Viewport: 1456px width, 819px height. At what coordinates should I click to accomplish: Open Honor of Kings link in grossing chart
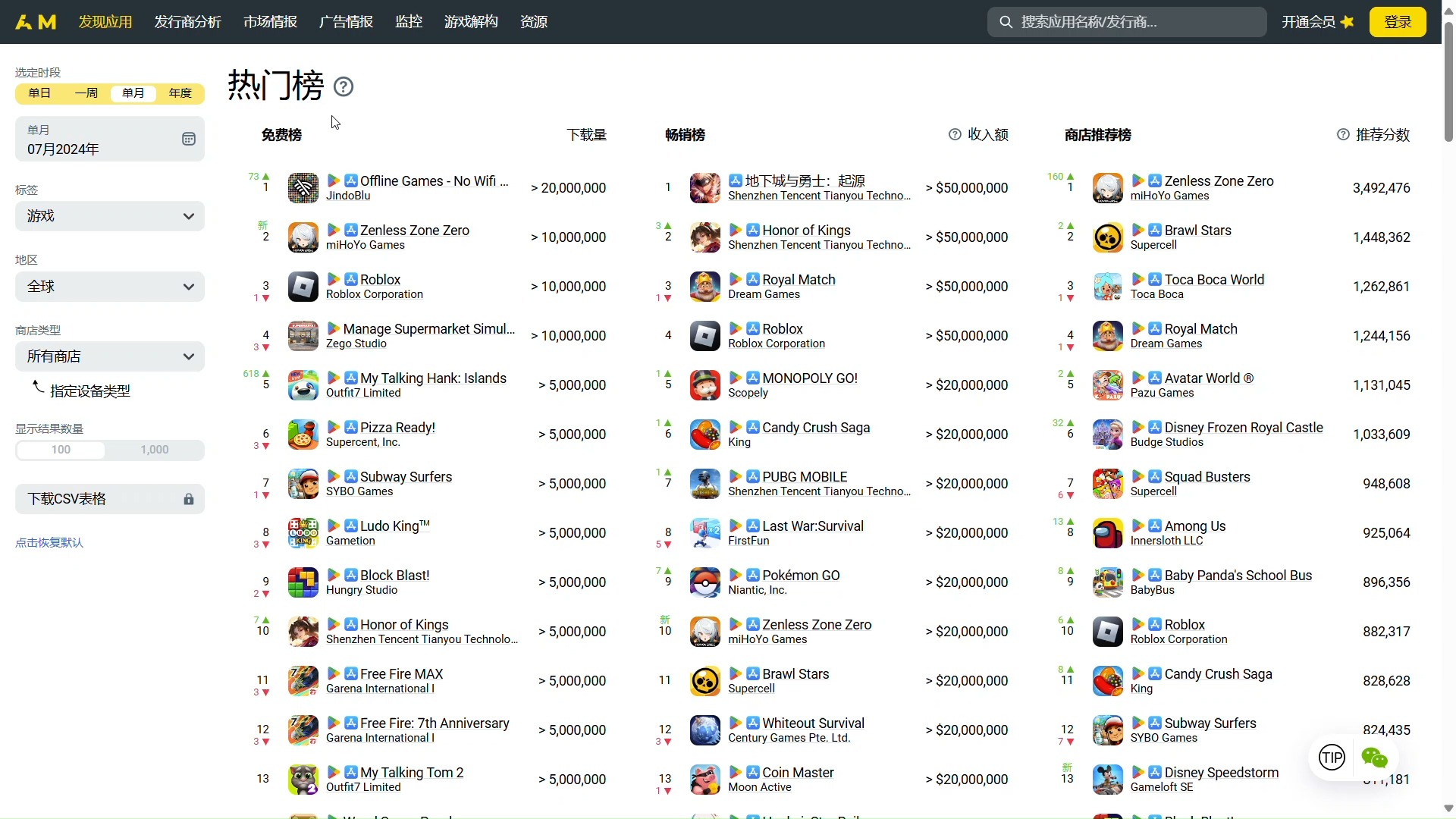tap(806, 230)
